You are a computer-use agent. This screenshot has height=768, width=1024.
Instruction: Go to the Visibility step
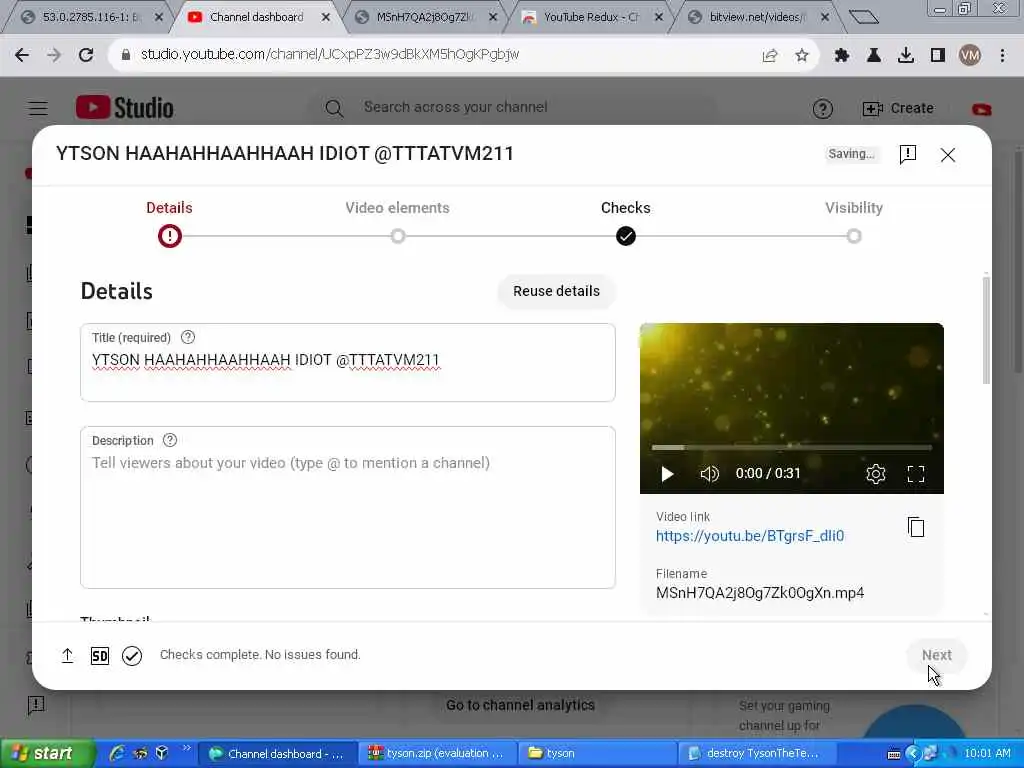(854, 223)
